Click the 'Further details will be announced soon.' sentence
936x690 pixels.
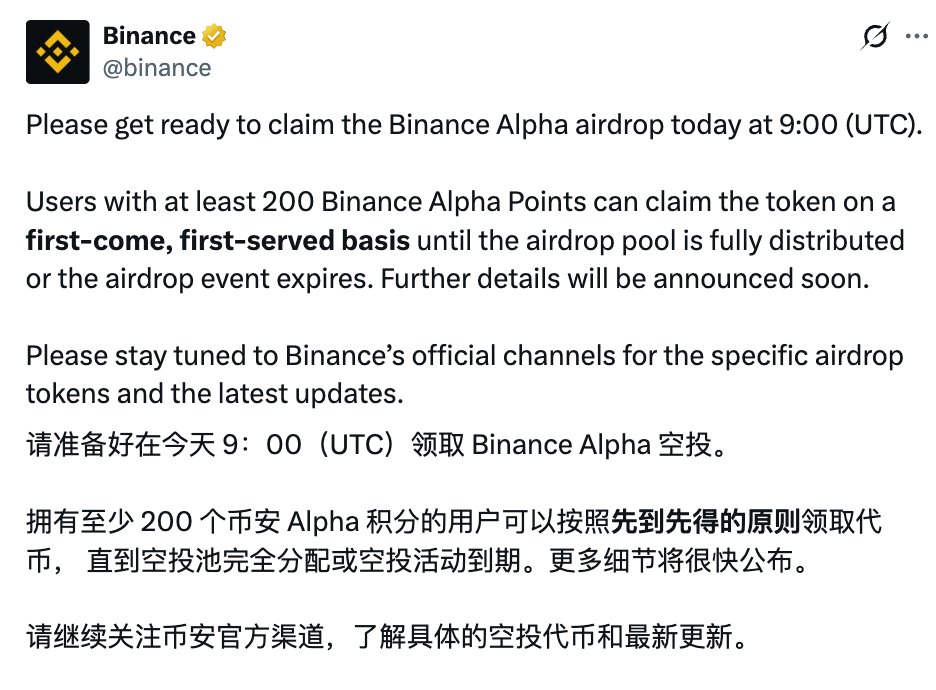coord(625,279)
